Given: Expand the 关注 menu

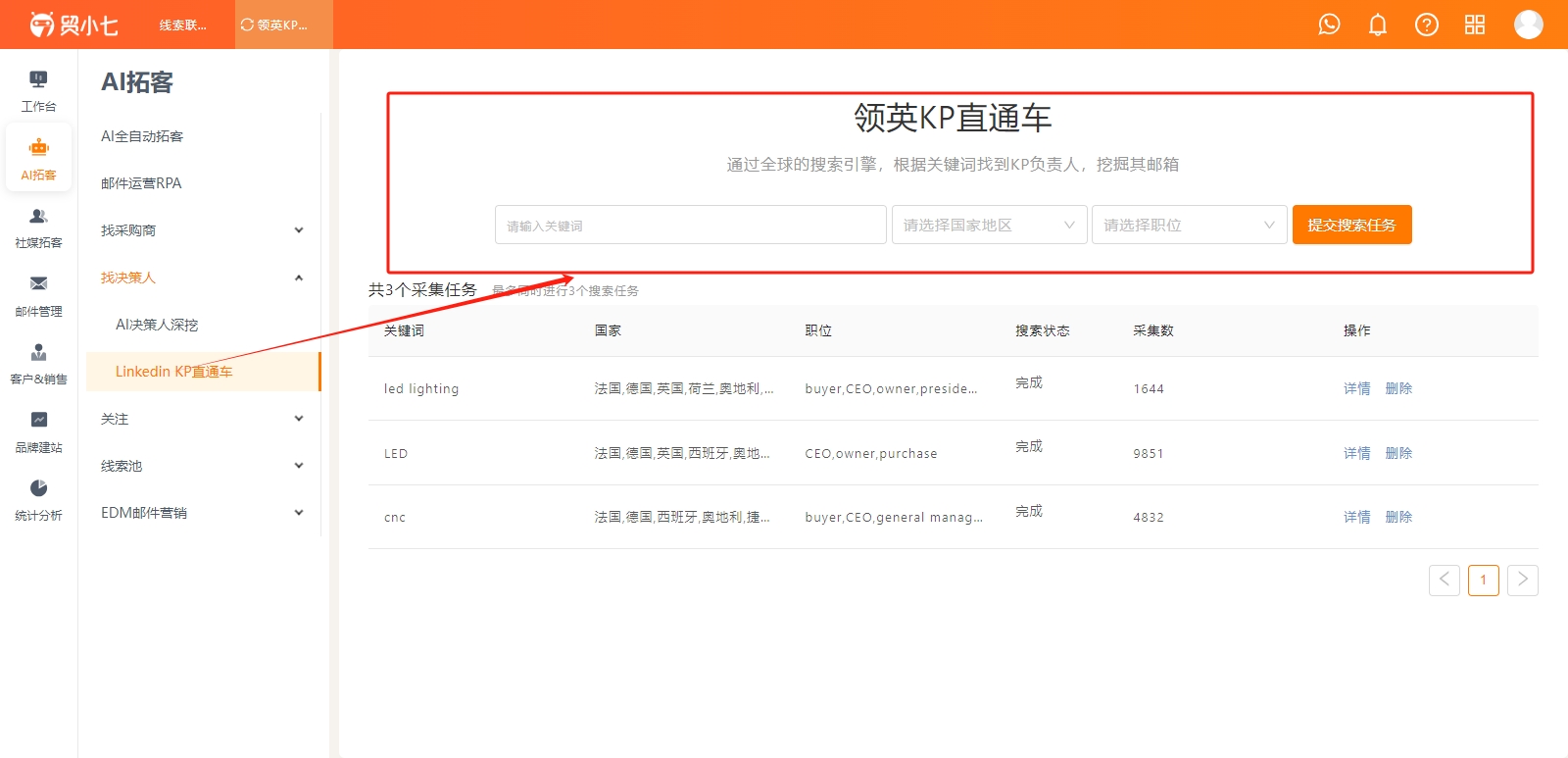Looking at the screenshot, I should [203, 419].
